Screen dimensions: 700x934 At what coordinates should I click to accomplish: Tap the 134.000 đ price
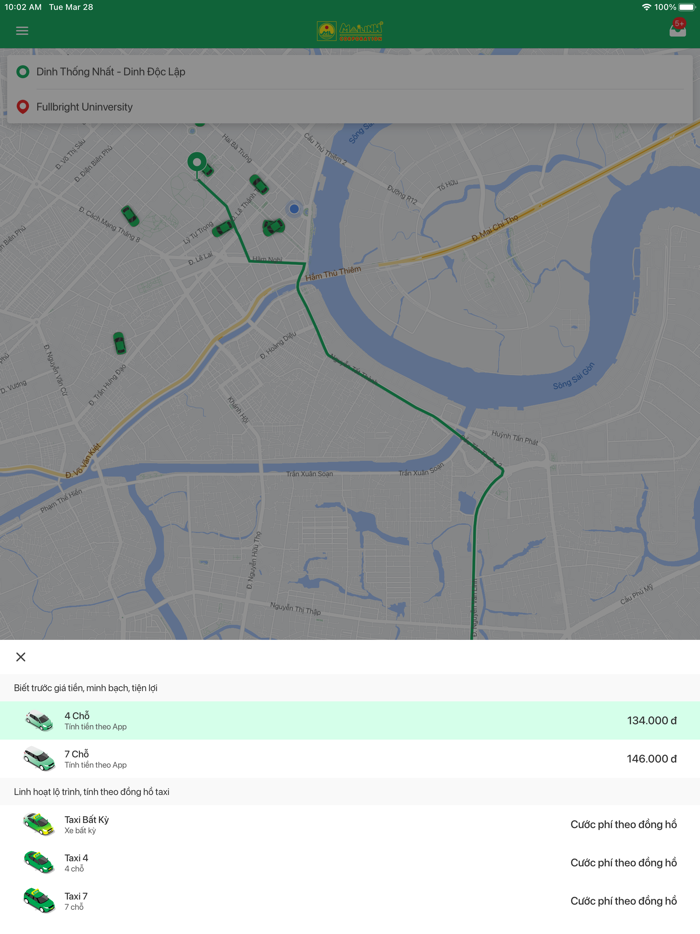[x=652, y=721]
